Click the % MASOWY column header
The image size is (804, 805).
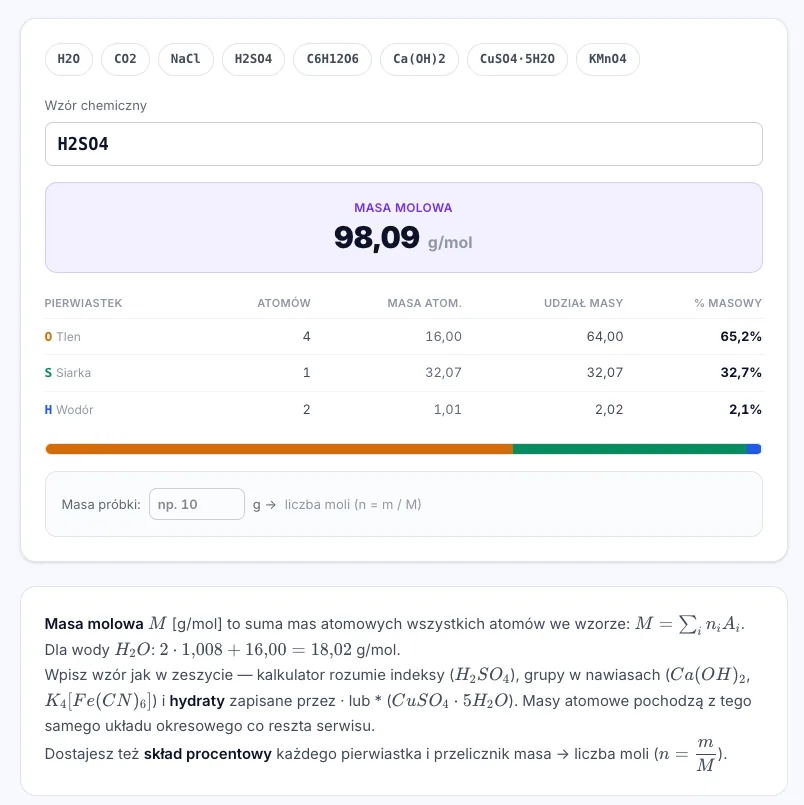728,303
